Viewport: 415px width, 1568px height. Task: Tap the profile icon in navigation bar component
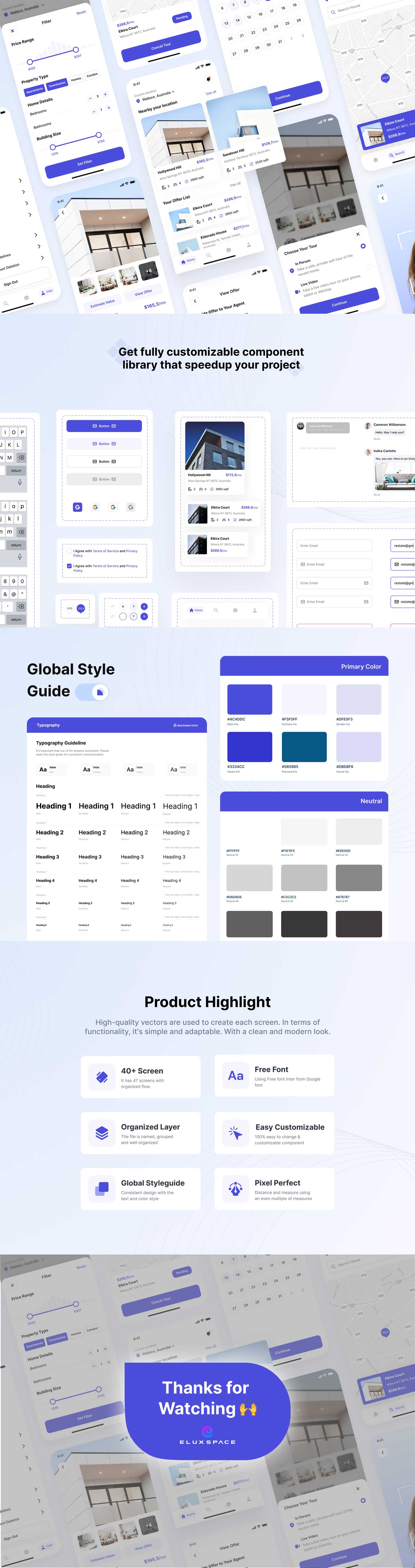(254, 610)
